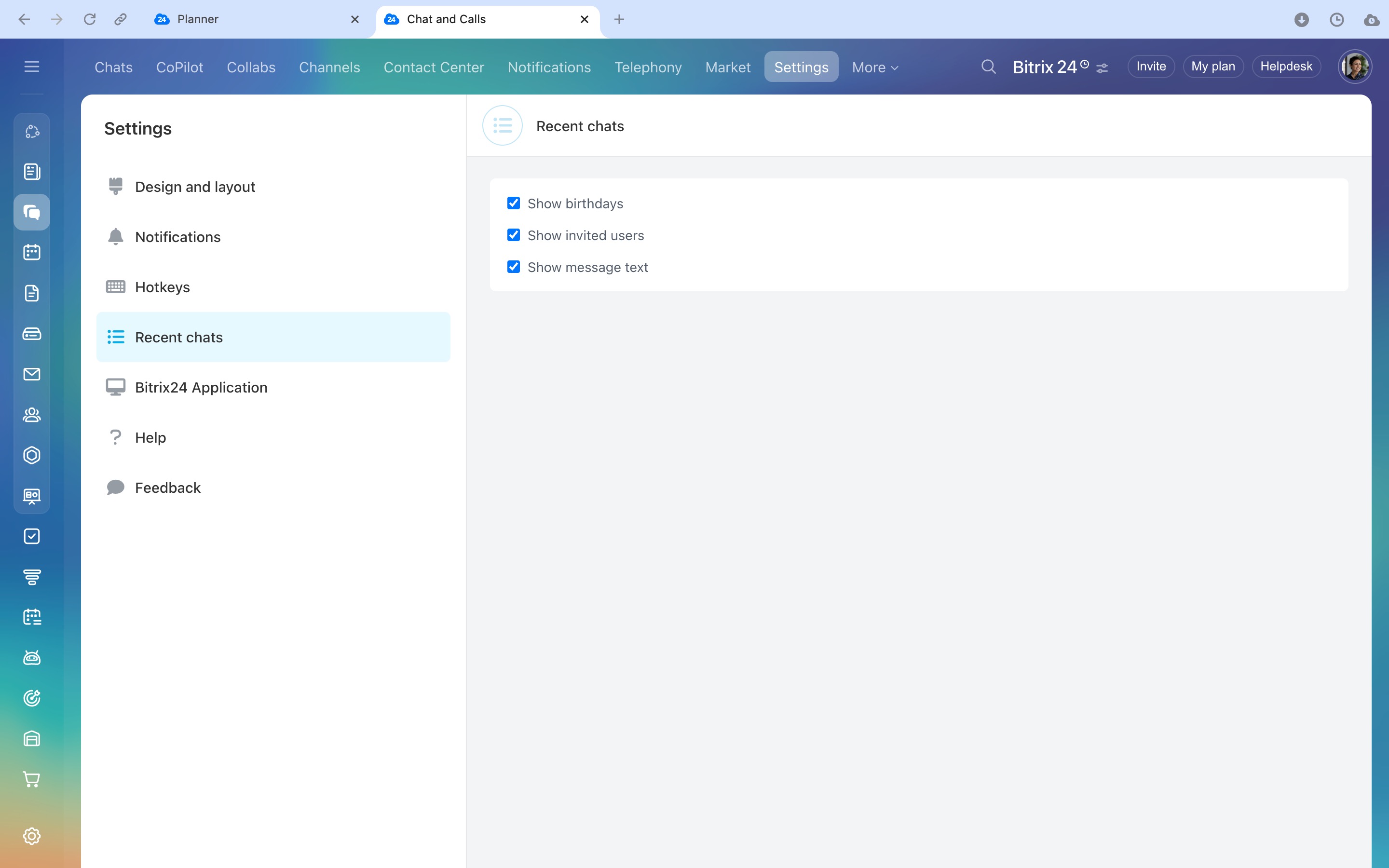Open the Helpdesk button
Image resolution: width=1389 pixels, height=868 pixels.
(x=1286, y=67)
